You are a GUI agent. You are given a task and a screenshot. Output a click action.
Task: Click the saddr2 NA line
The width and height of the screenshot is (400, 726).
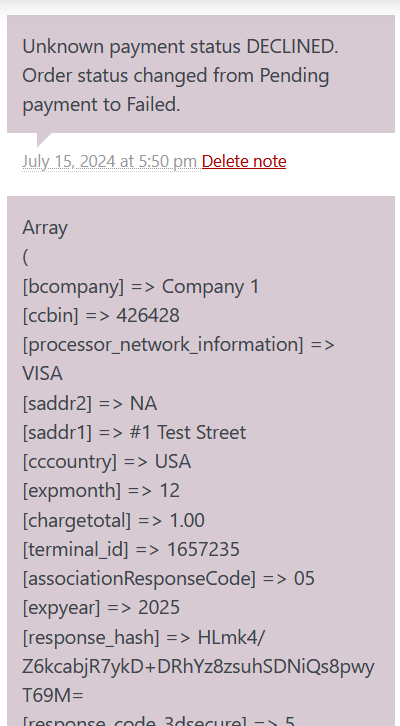[x=90, y=403]
